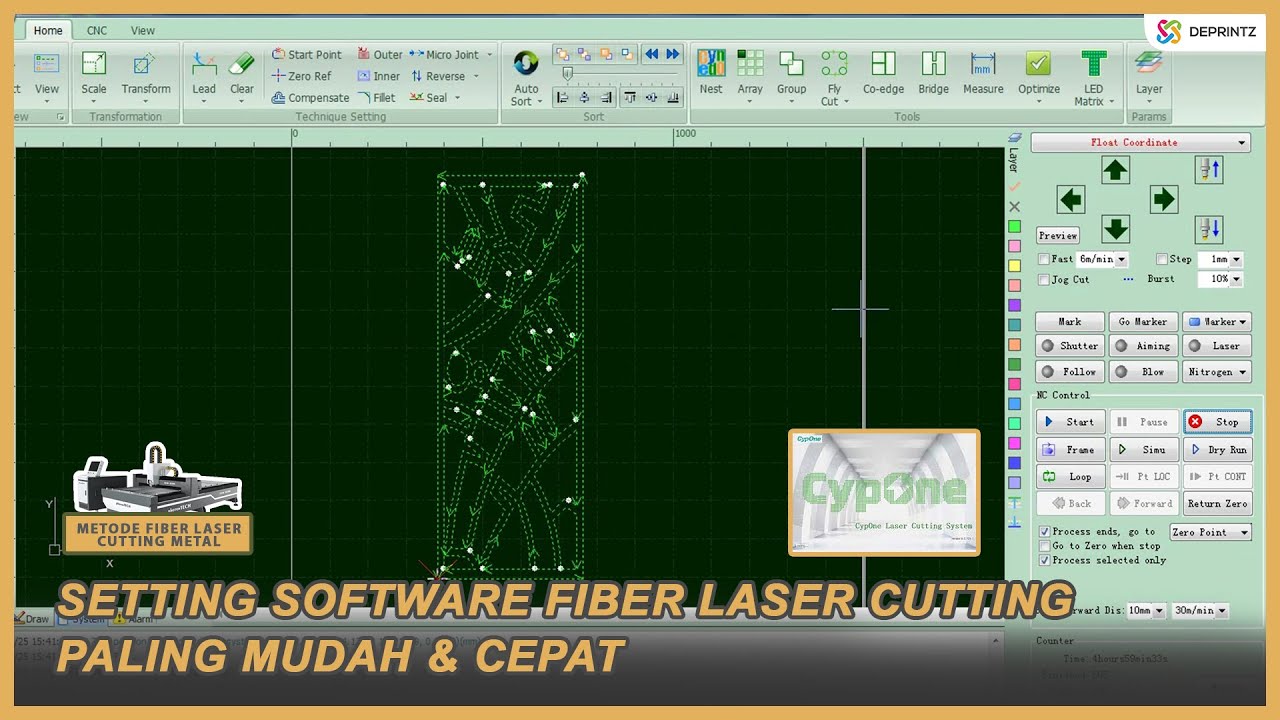The width and height of the screenshot is (1280, 720).
Task: Run the Nest tool
Action: (711, 72)
